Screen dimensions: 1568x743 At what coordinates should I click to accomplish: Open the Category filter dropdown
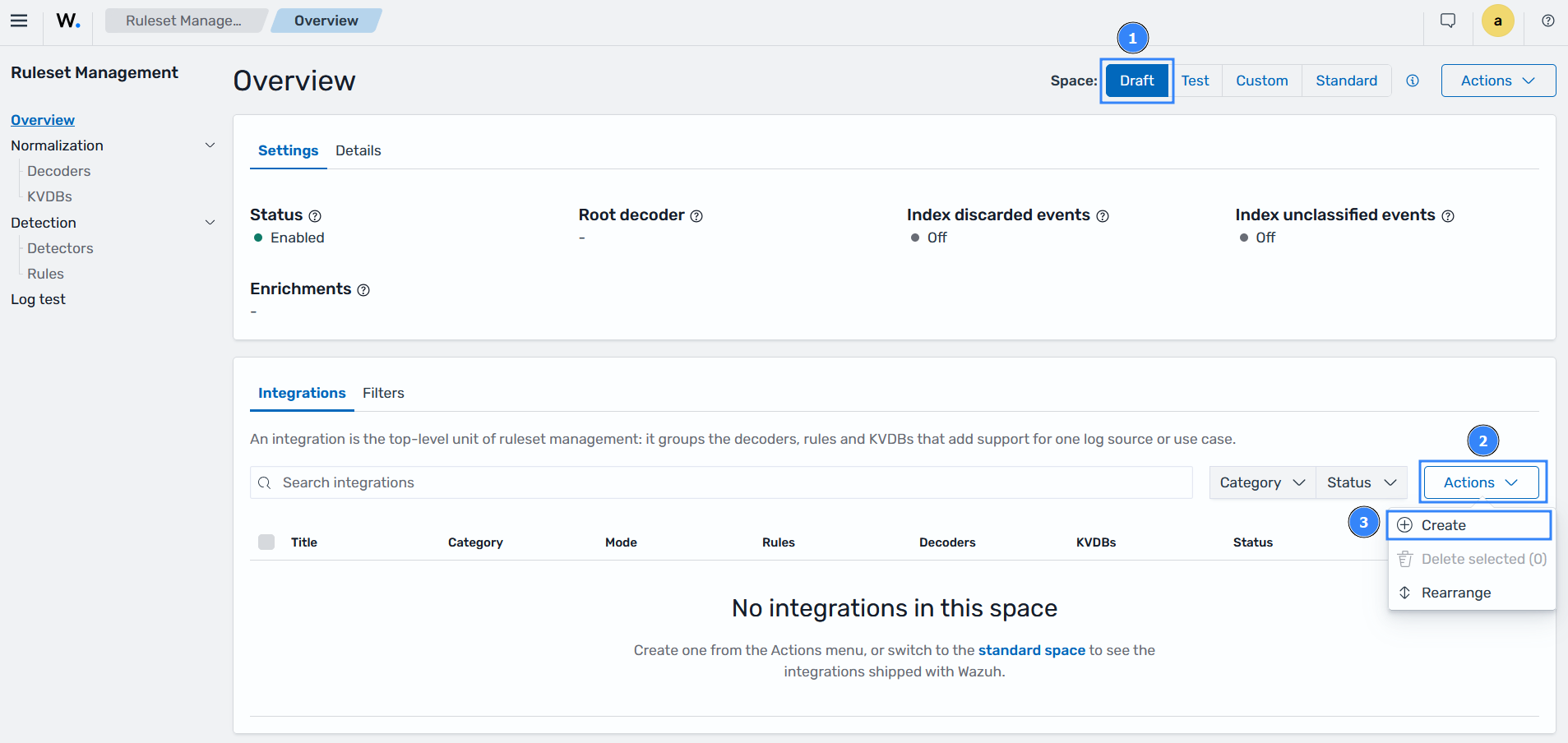tap(1262, 482)
